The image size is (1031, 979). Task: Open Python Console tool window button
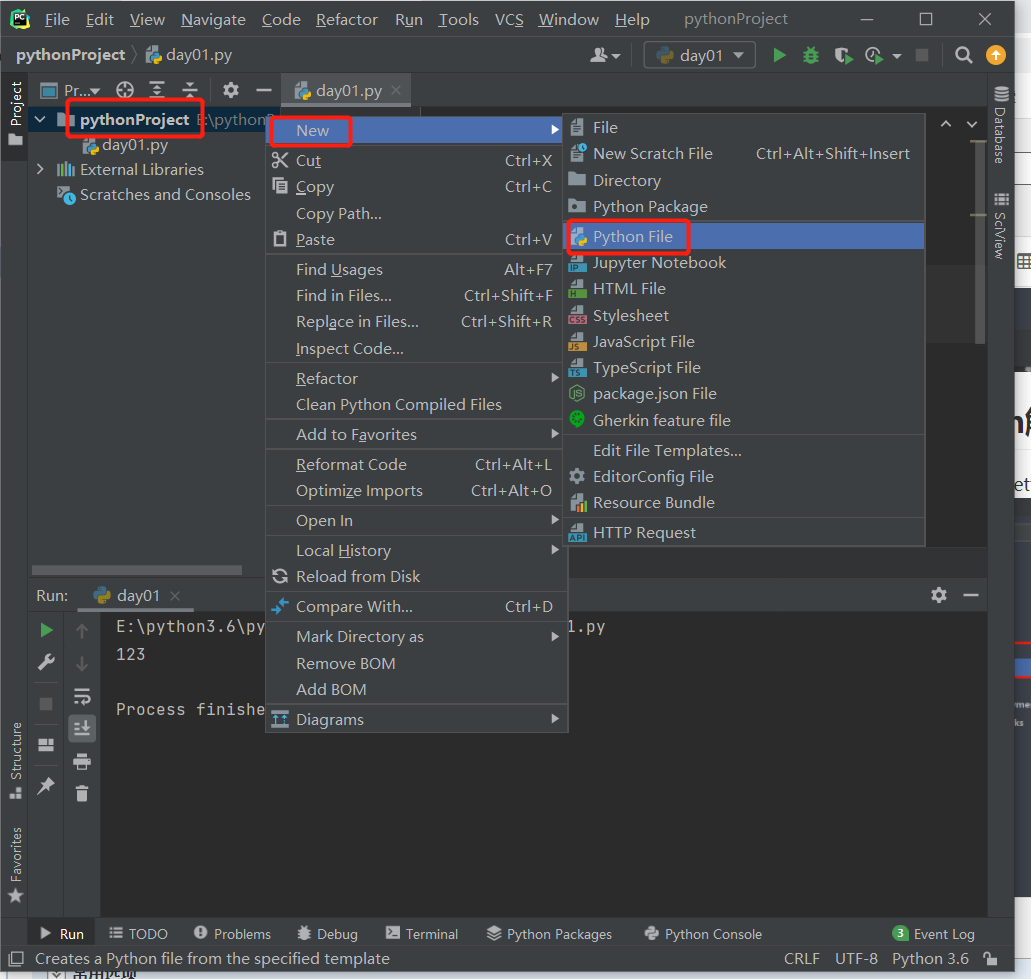pos(703,934)
